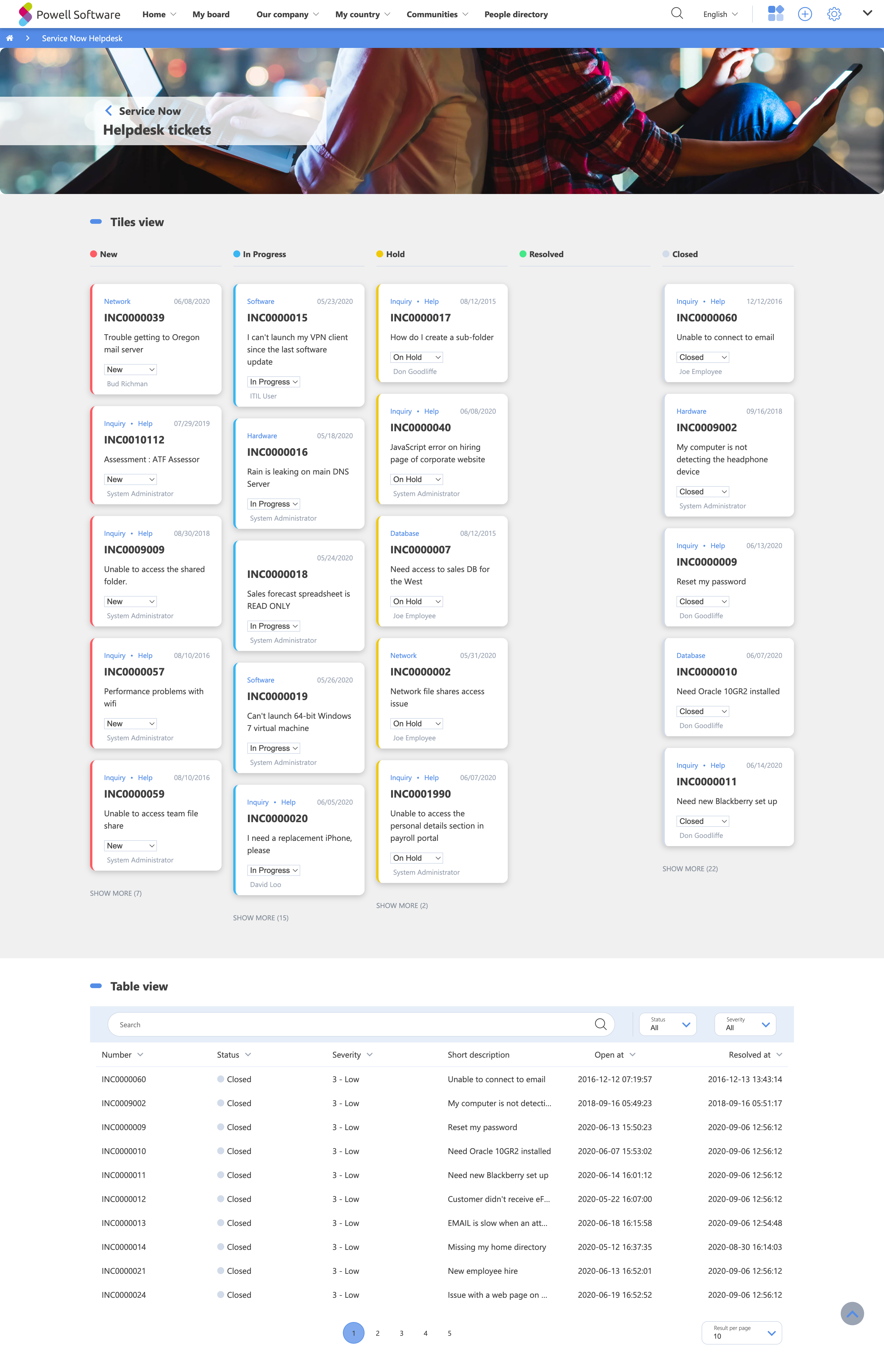Viewport: 884px width, 1372px height.
Task: Expand the Result per page dropdown
Action: click(742, 1333)
